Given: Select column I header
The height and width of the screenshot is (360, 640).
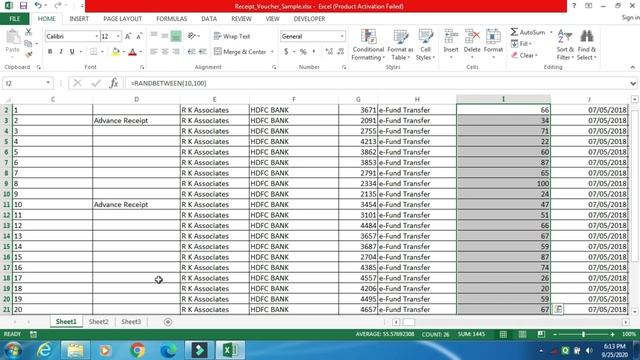Looking at the screenshot, I should click(x=503, y=99).
